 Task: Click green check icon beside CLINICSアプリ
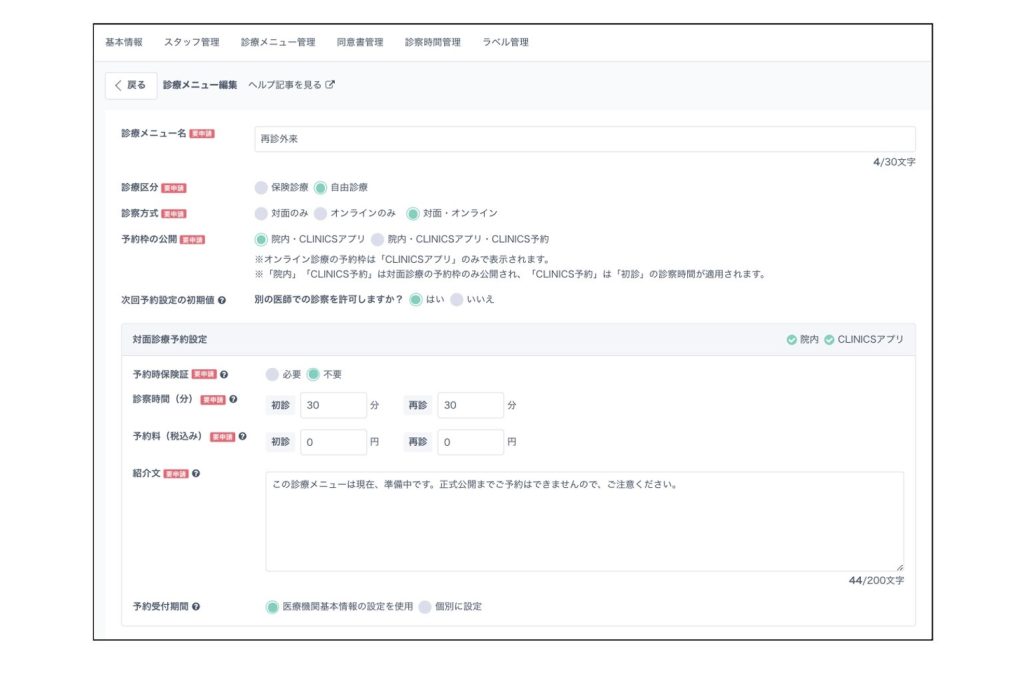(829, 340)
